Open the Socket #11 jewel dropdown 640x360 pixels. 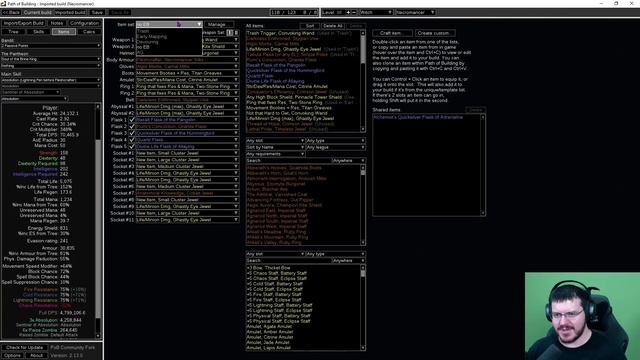(x=187, y=220)
